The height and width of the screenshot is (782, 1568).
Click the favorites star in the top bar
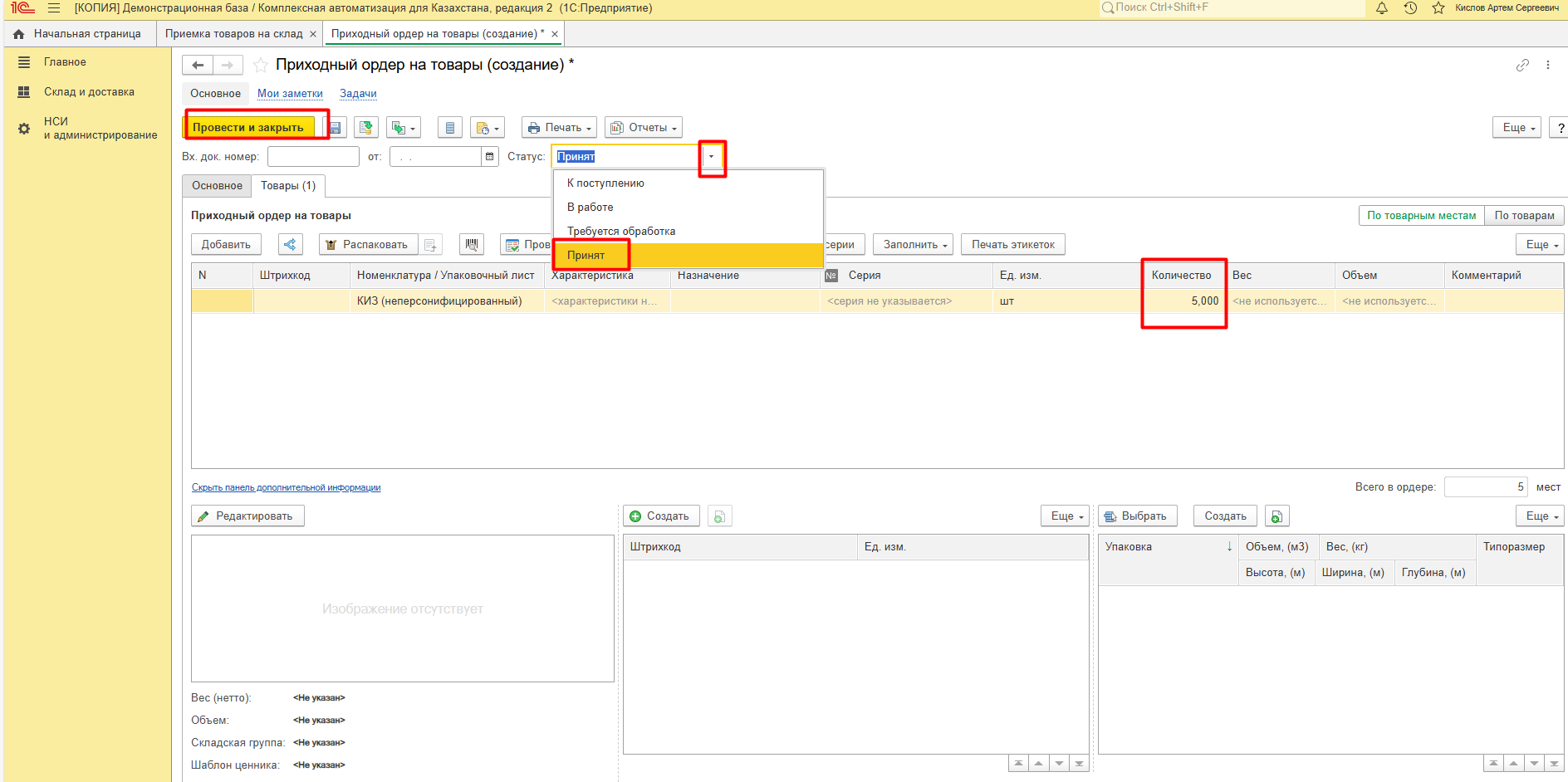pos(1438,8)
